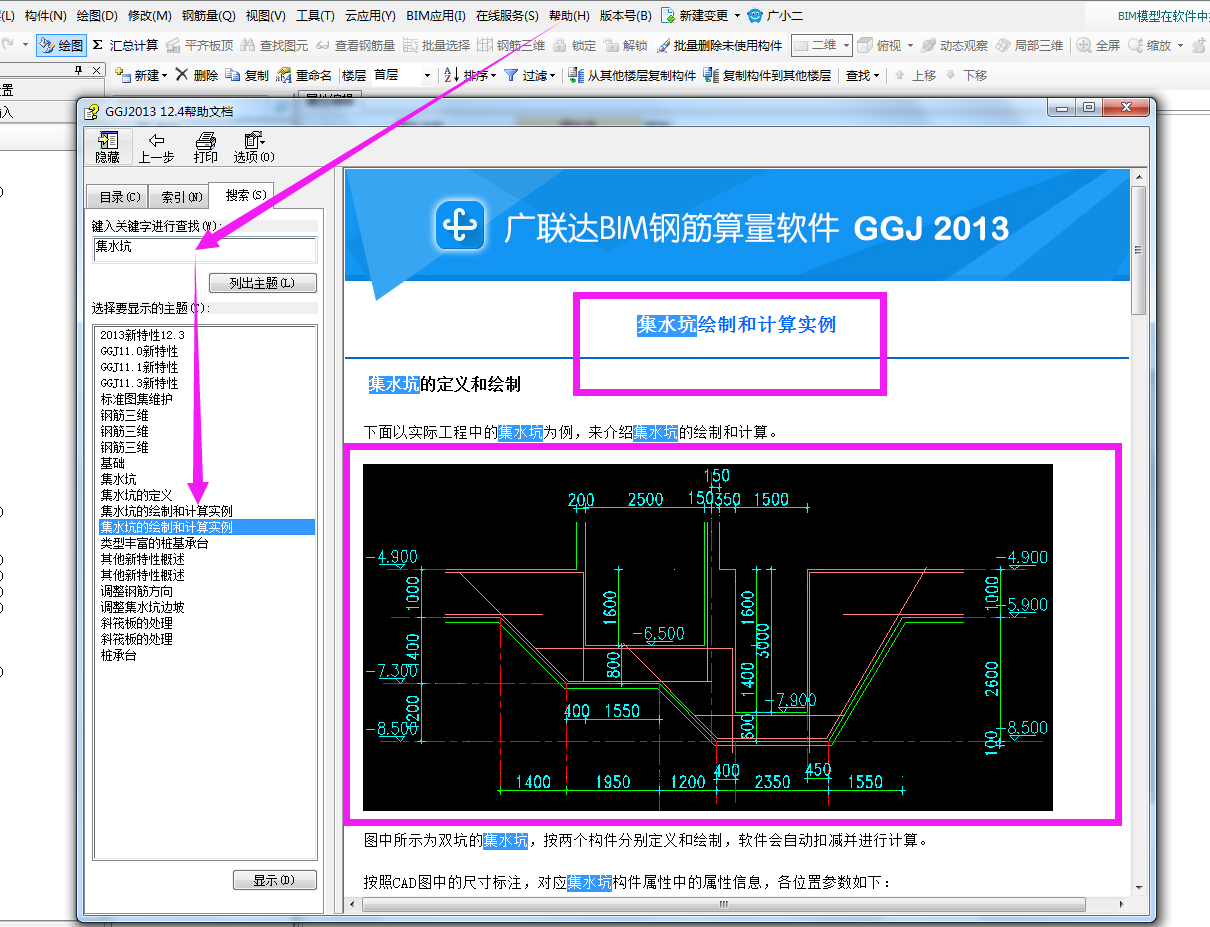Screen dimensions: 1210x927
Task: Select topic 标准图集维护
Action: (137, 399)
